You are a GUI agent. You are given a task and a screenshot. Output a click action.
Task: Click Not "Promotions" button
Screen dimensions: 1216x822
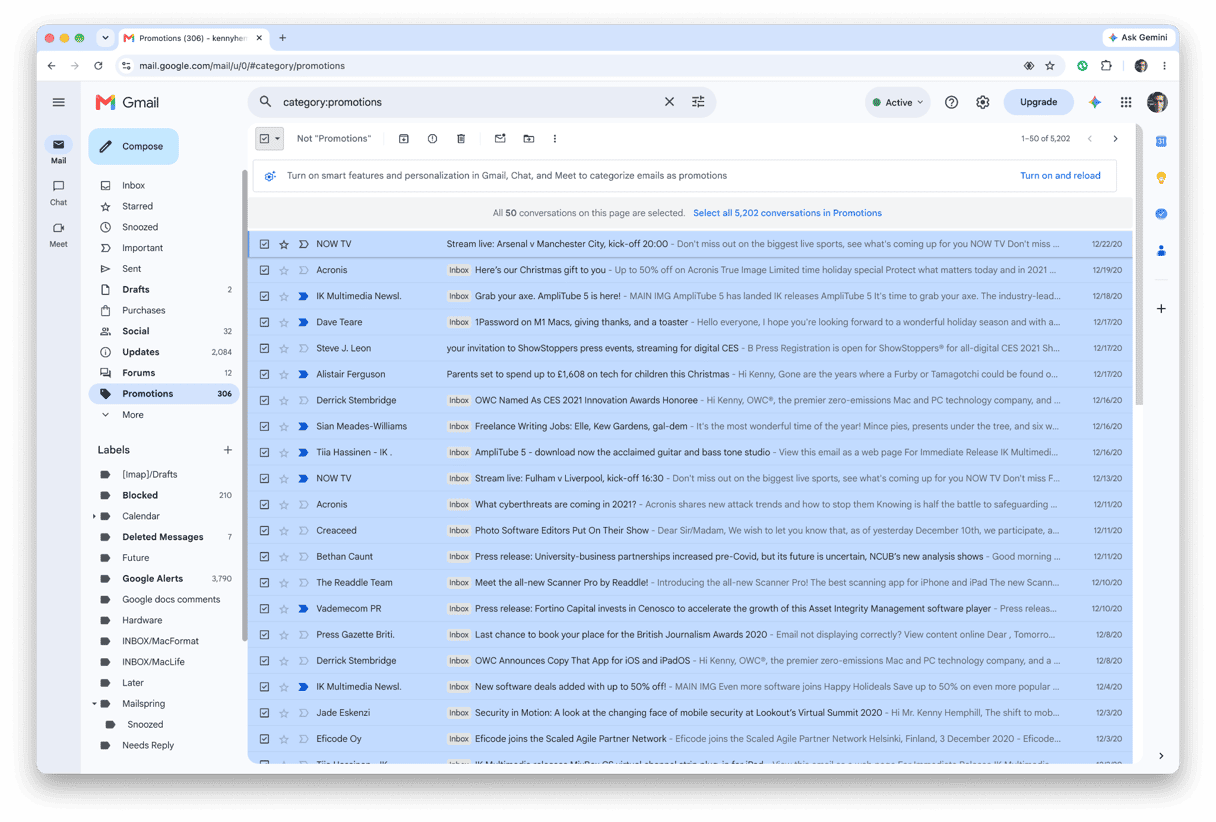coord(333,139)
